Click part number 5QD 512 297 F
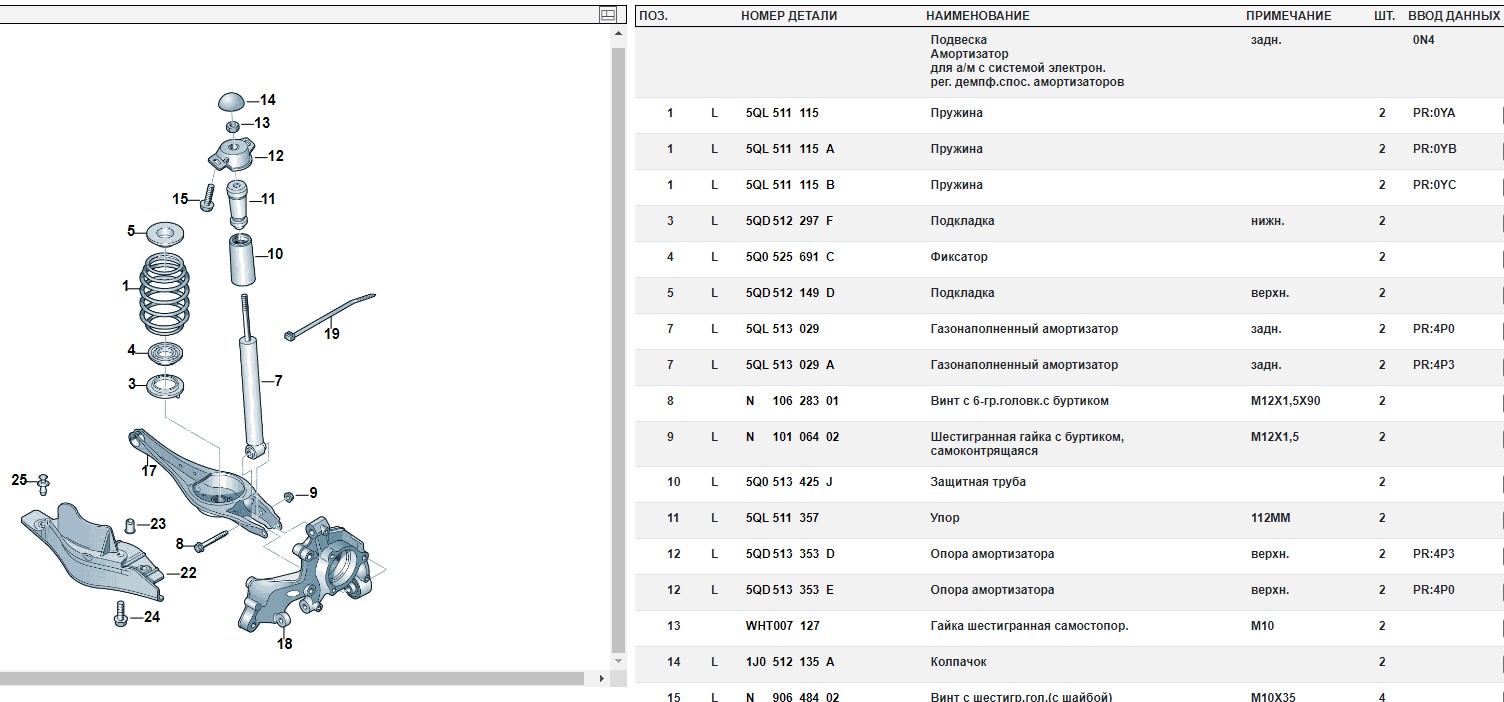 pos(790,221)
